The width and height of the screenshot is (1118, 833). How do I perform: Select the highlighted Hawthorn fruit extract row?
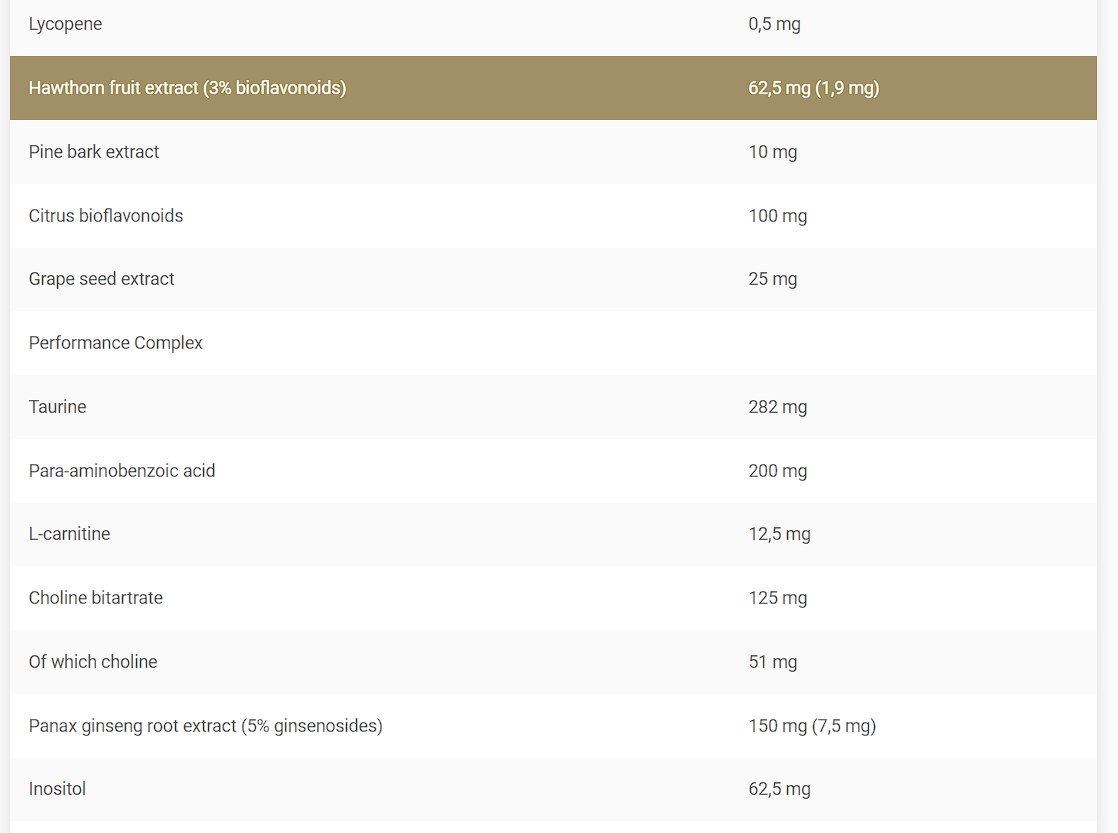(x=187, y=88)
